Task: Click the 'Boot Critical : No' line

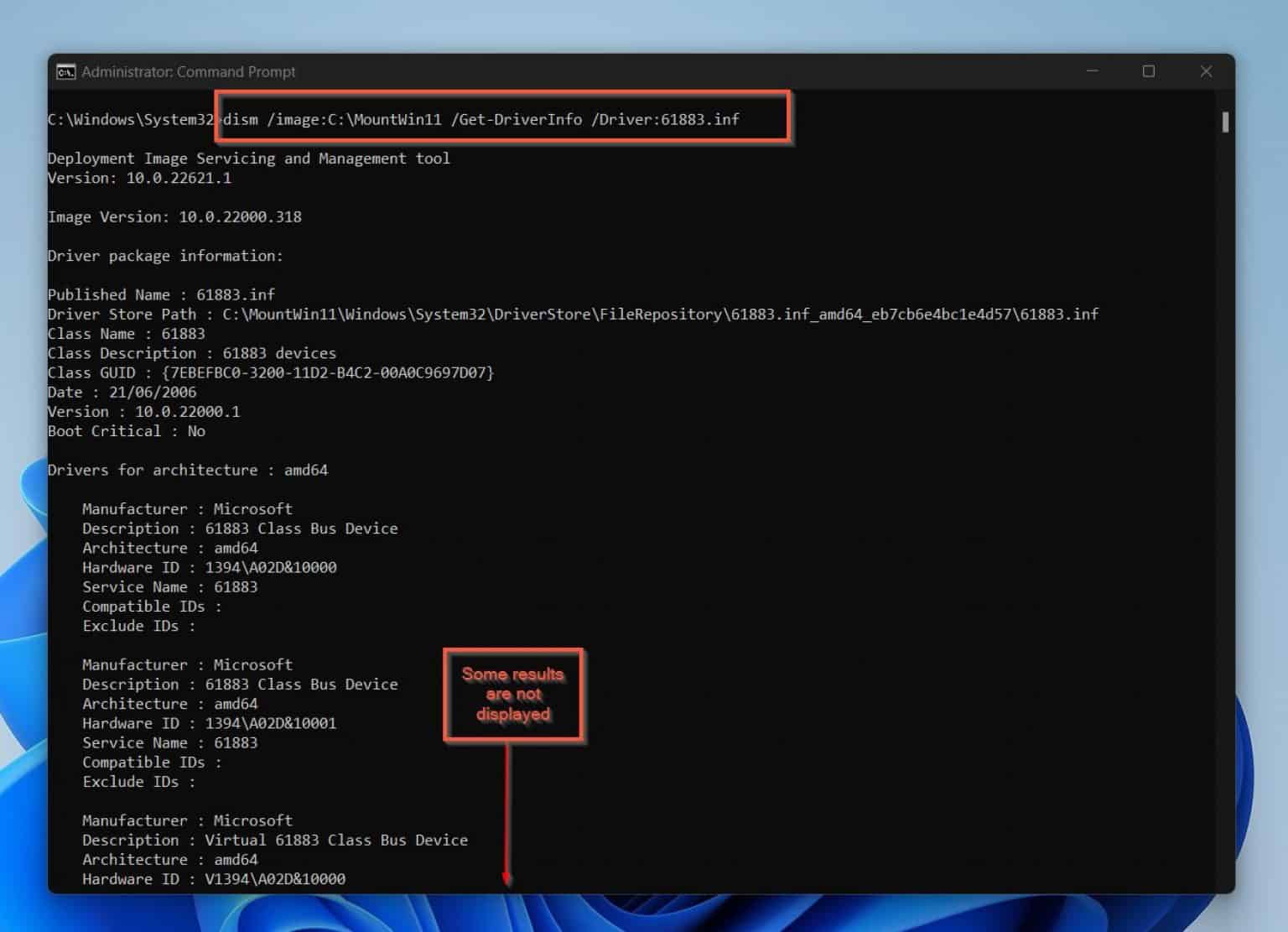Action: 126,431
